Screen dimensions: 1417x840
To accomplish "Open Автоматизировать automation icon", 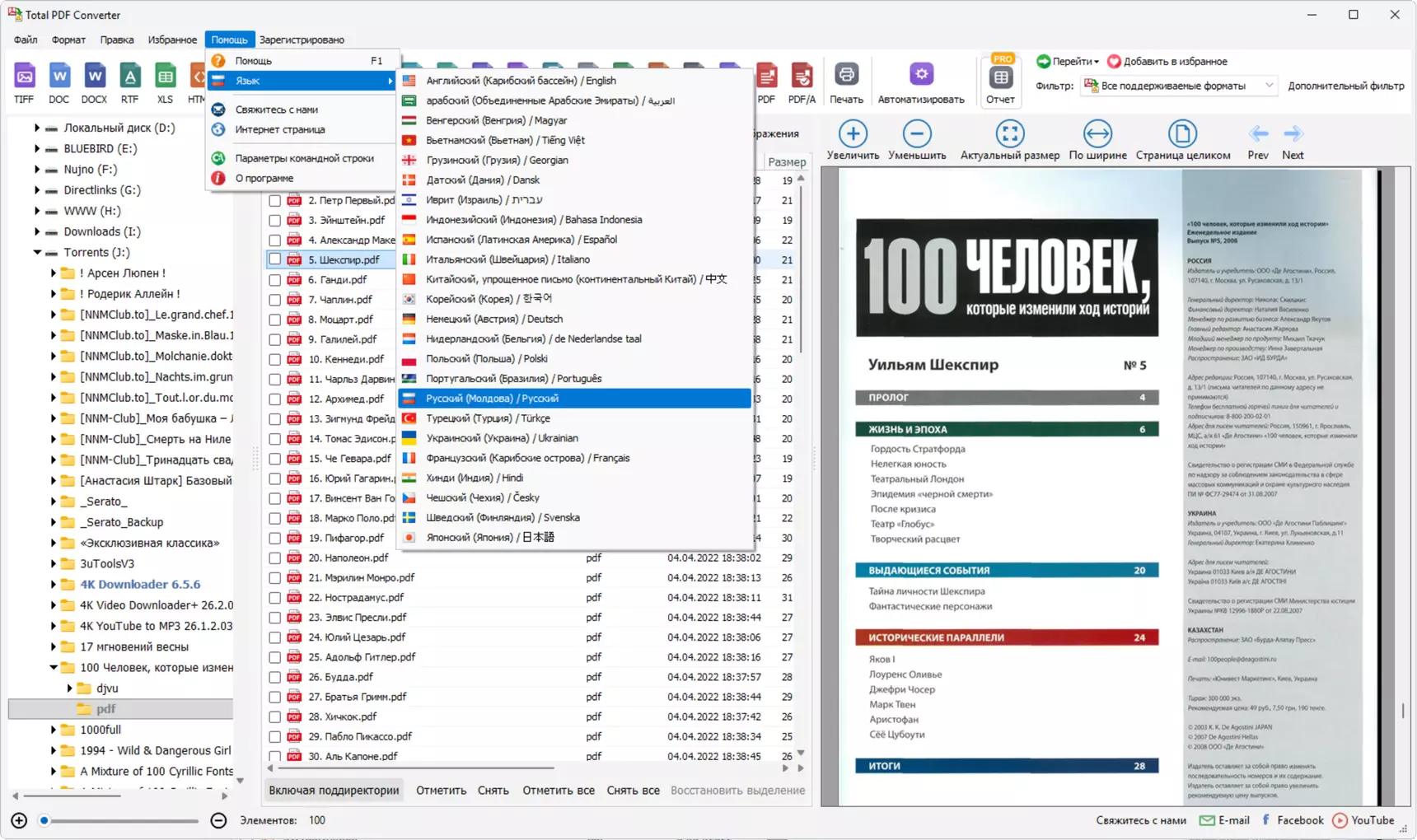I will [x=921, y=82].
